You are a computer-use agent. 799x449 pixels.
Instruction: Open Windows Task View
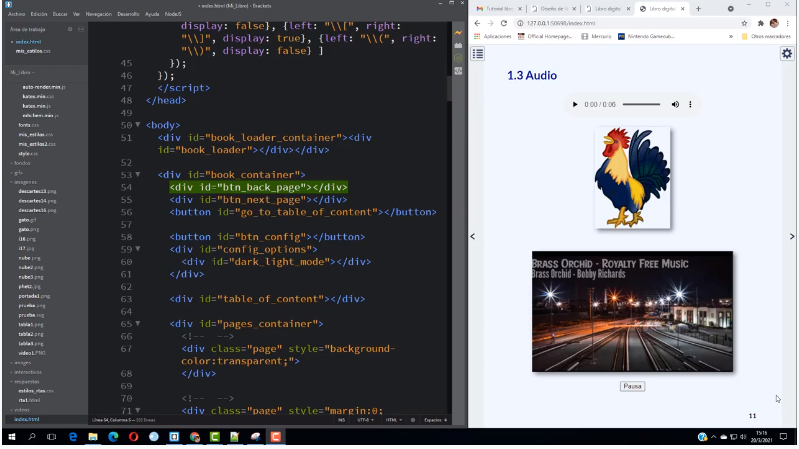pos(51,437)
